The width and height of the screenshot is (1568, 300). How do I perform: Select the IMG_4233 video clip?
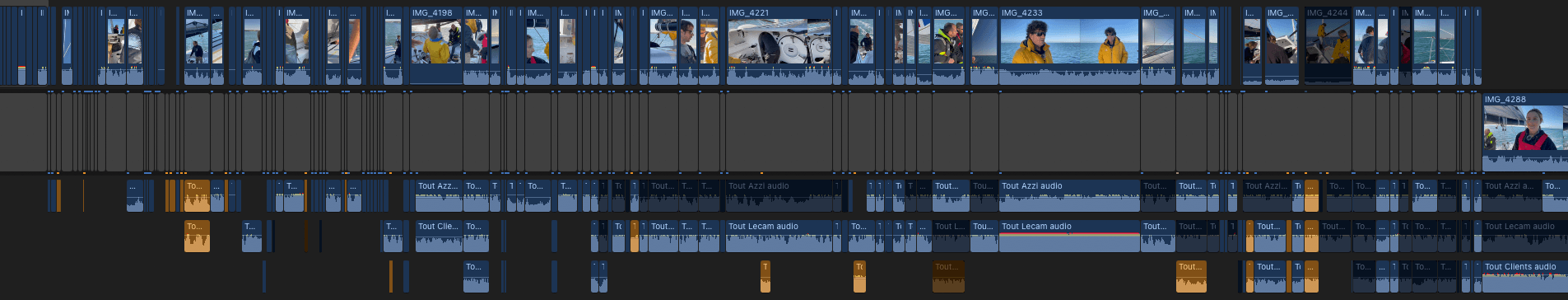coord(1069,46)
